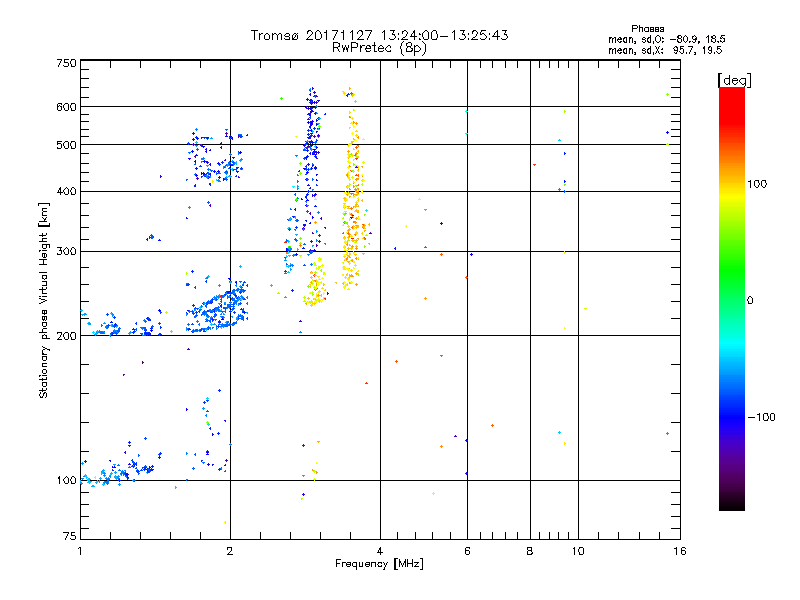The height and width of the screenshot is (600, 800).
Task: Click the red top of the colorbar
Action: 731,93
